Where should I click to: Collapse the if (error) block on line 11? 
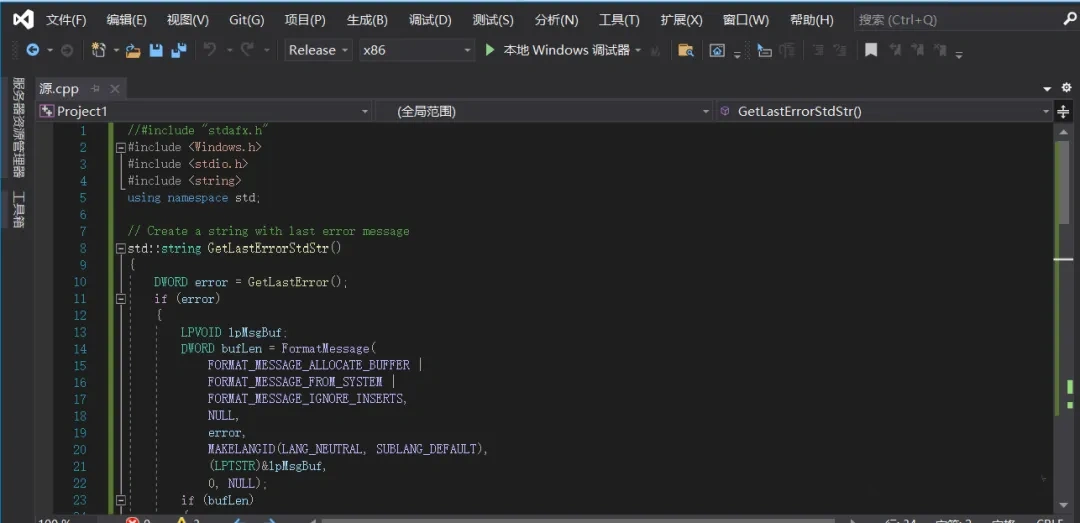pos(121,298)
